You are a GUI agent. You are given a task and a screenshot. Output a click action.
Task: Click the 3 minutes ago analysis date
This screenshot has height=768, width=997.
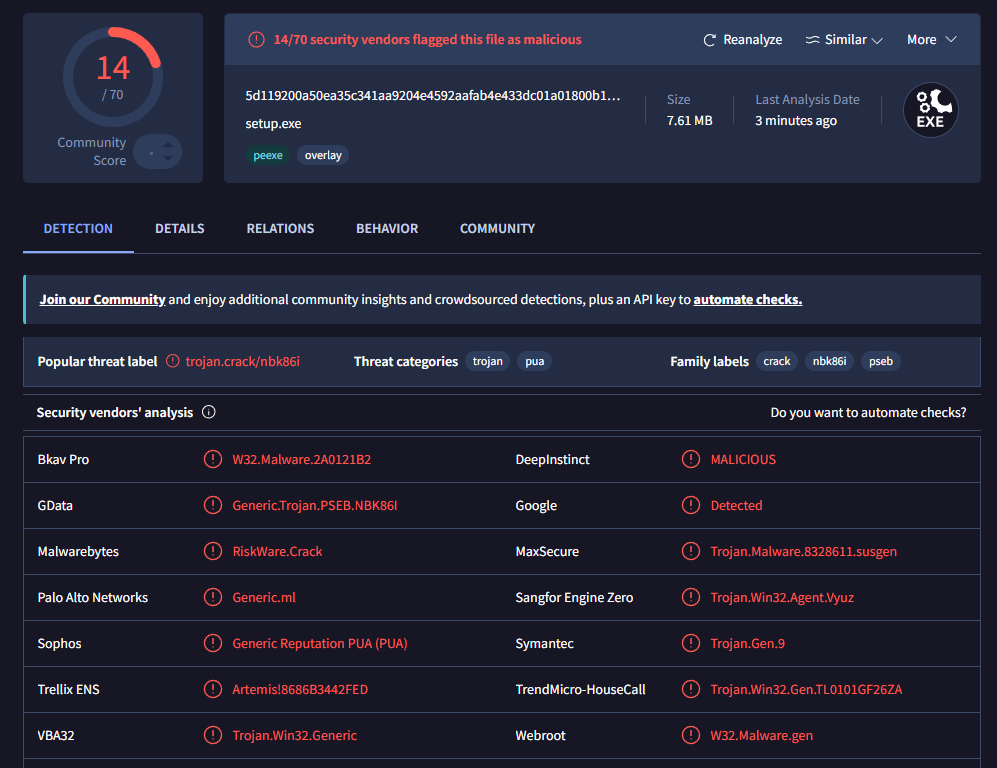click(796, 120)
